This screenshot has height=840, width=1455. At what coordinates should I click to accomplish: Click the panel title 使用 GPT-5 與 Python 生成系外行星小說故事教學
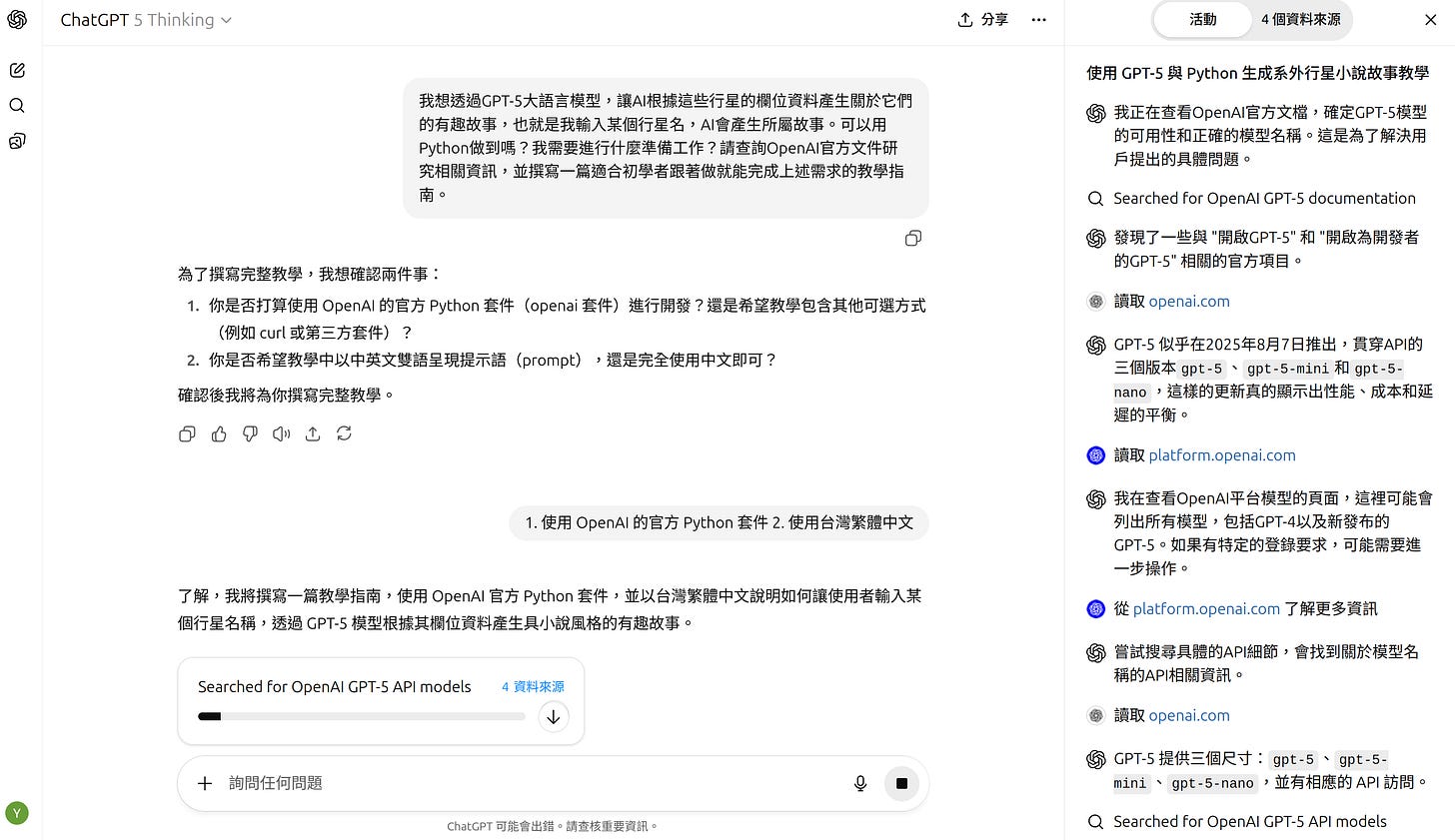point(1257,73)
